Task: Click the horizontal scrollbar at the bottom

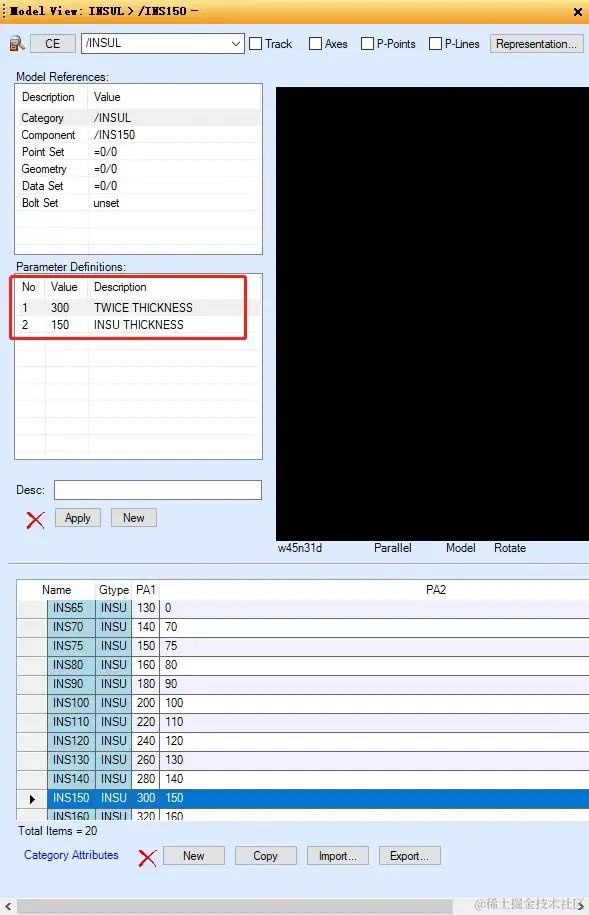Action: coord(233,906)
